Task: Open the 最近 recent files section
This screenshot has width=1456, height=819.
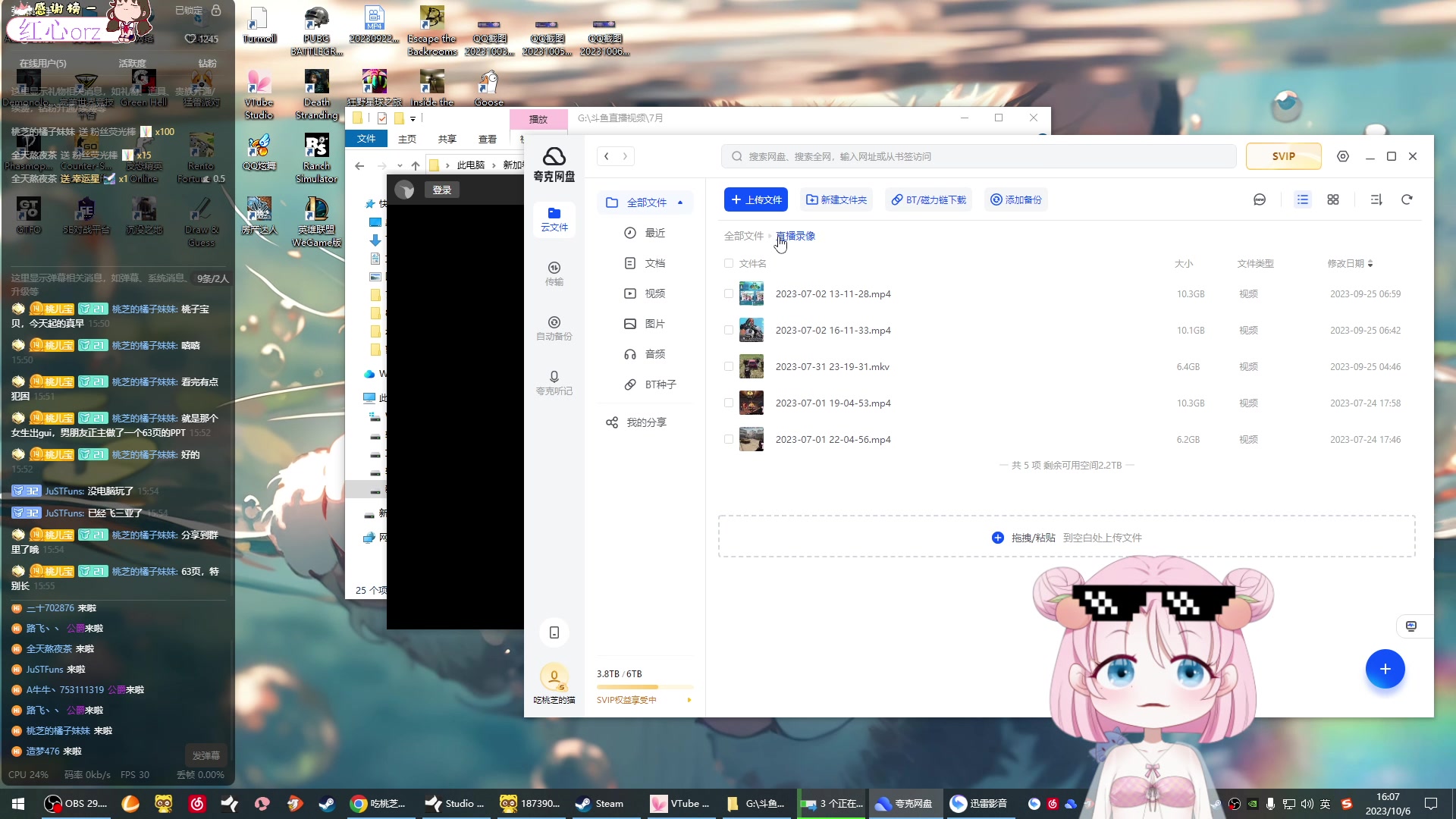Action: tap(645, 233)
